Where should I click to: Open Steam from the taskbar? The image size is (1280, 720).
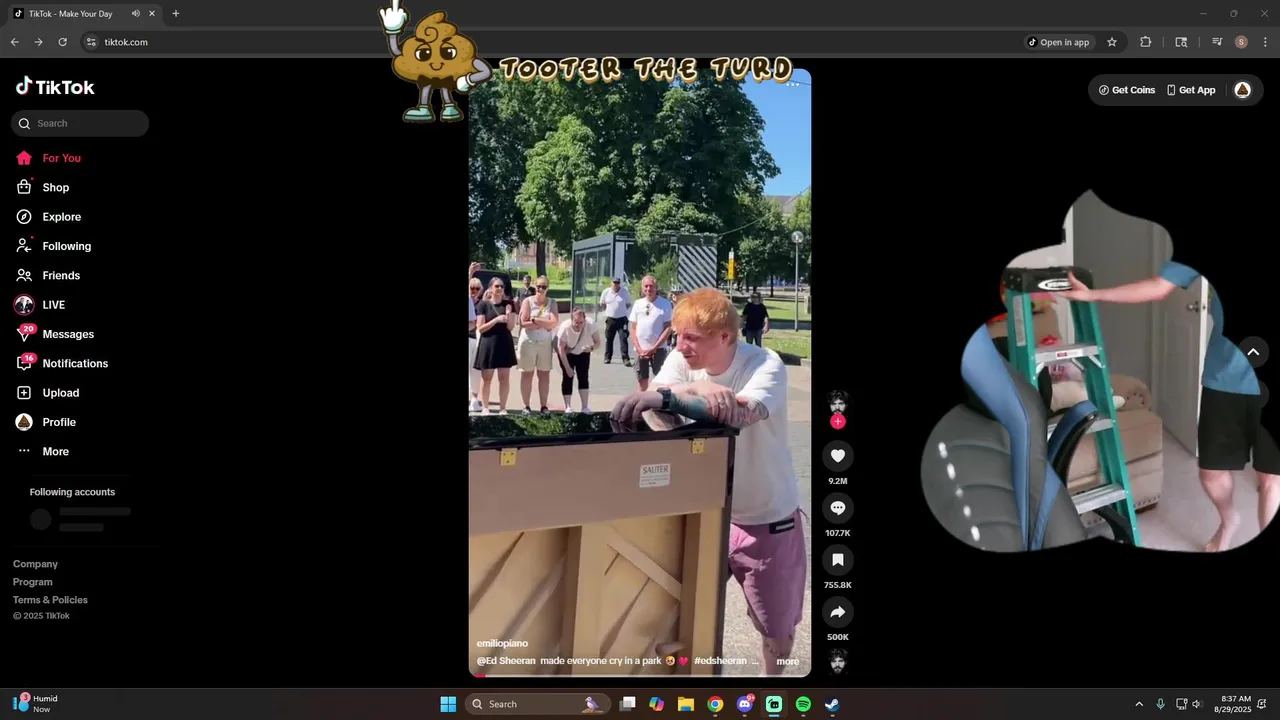tap(832, 704)
